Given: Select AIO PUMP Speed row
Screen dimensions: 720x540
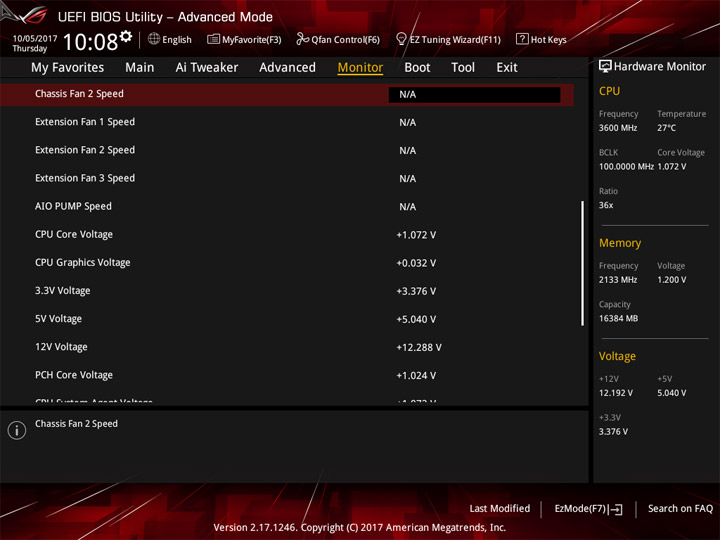Looking at the screenshot, I should click(287, 207).
